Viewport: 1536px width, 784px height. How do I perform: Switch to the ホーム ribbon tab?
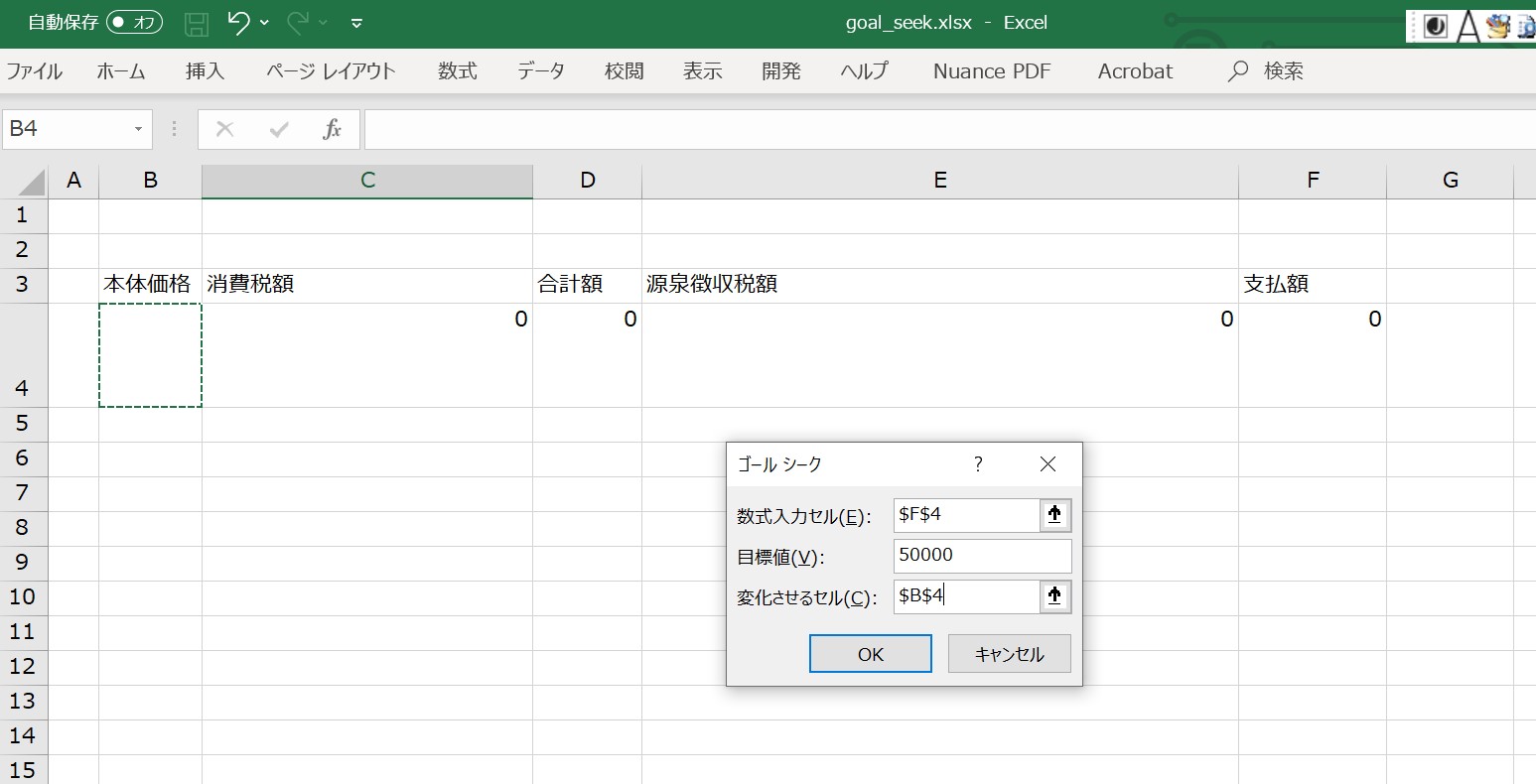click(121, 71)
